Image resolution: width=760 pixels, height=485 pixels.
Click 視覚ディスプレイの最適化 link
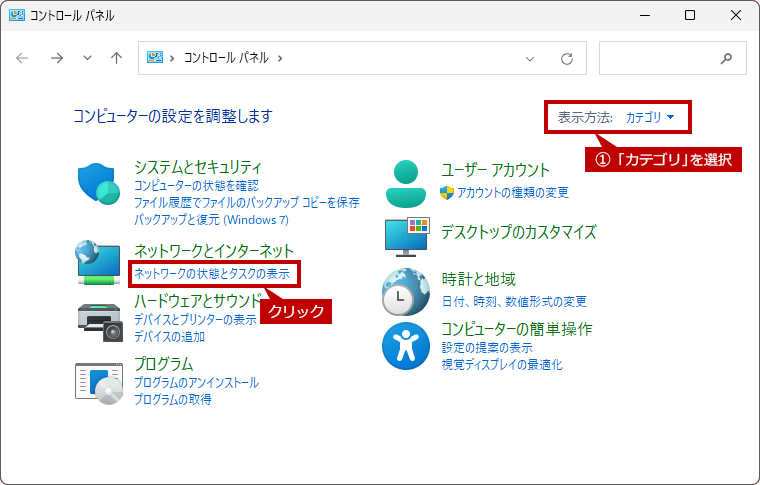tap(502, 365)
